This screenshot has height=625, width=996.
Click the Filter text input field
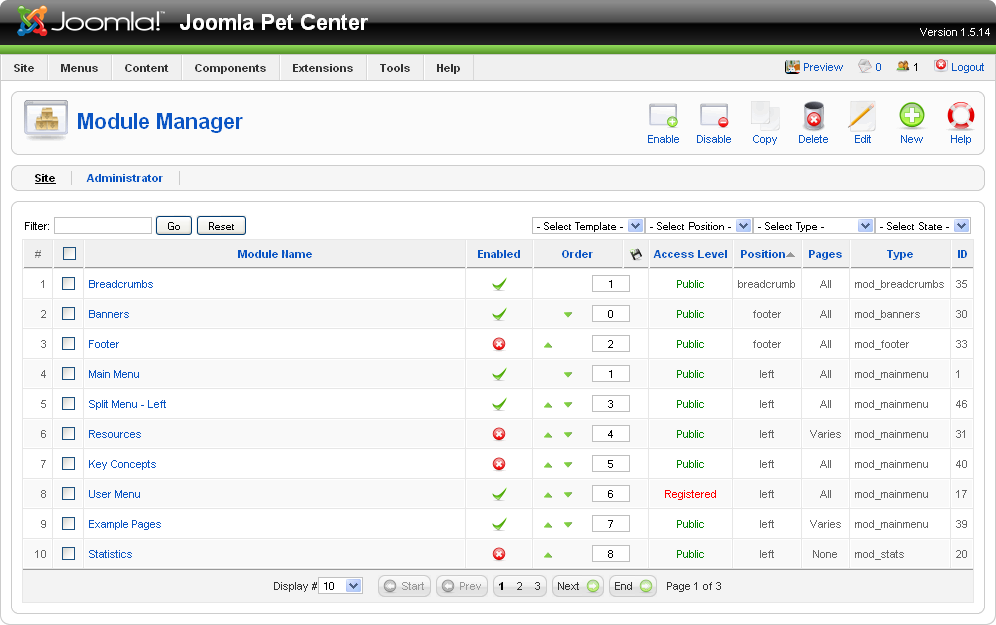(x=103, y=225)
